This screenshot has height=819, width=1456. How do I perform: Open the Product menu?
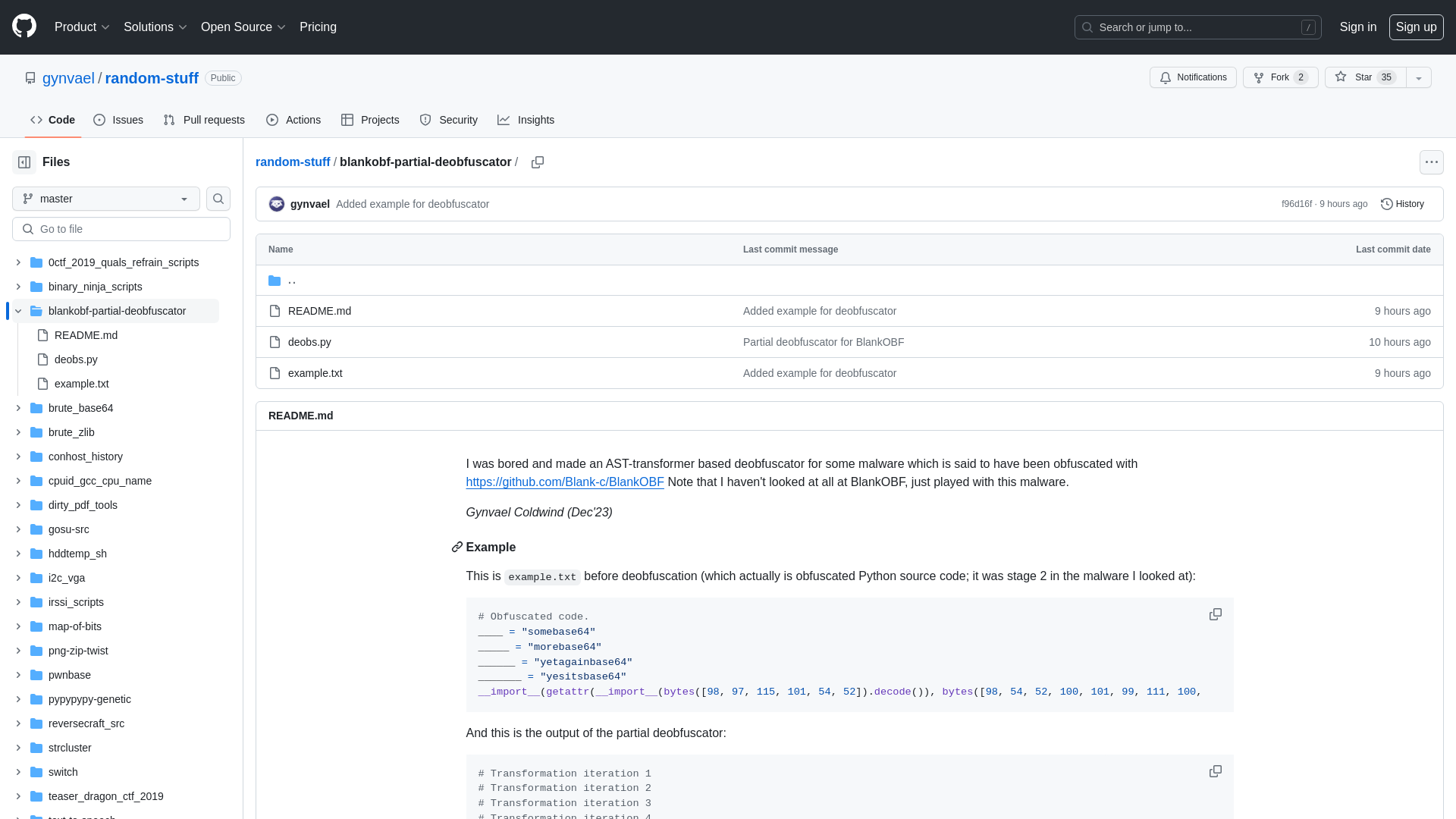click(82, 27)
